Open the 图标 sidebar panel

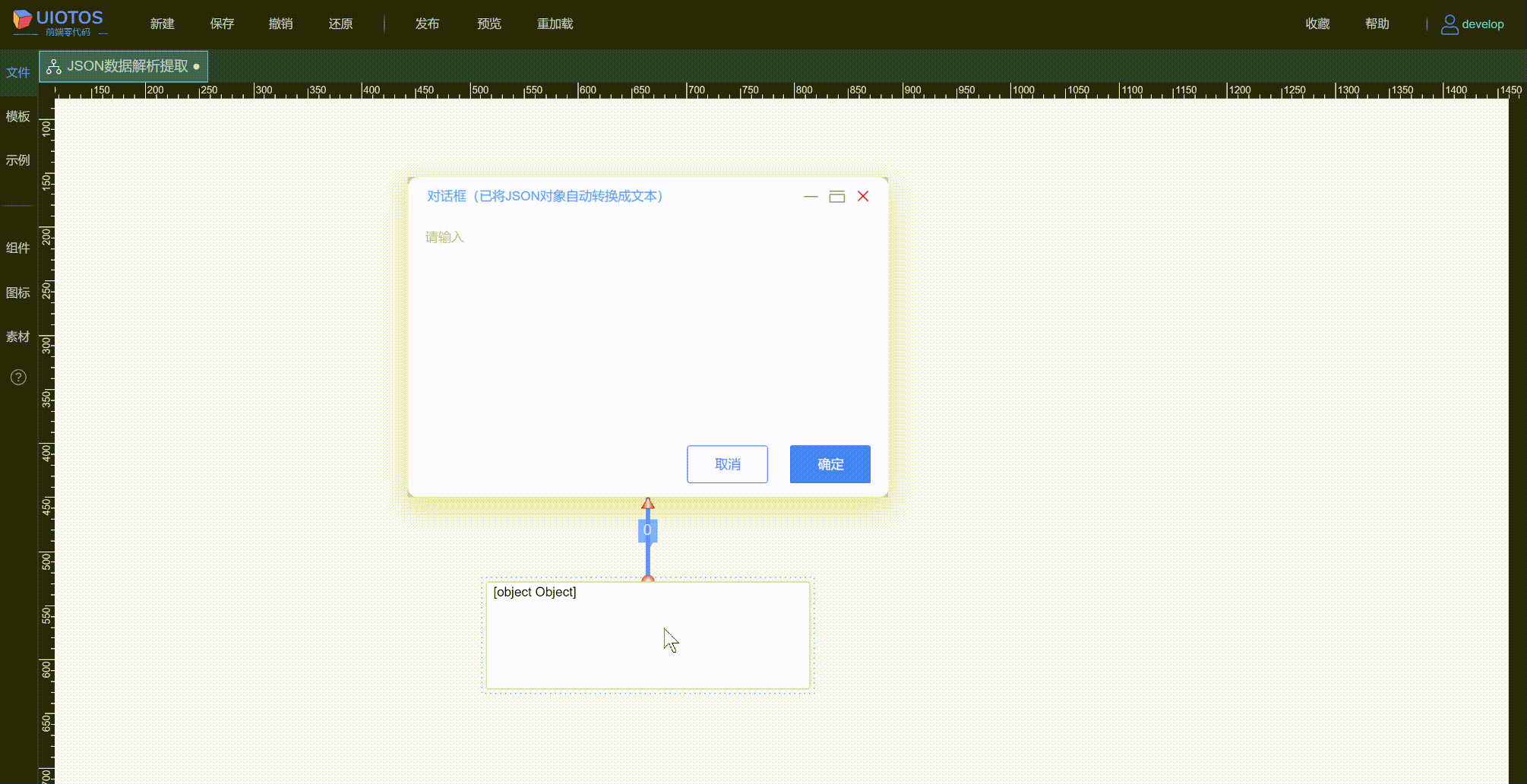click(x=18, y=292)
